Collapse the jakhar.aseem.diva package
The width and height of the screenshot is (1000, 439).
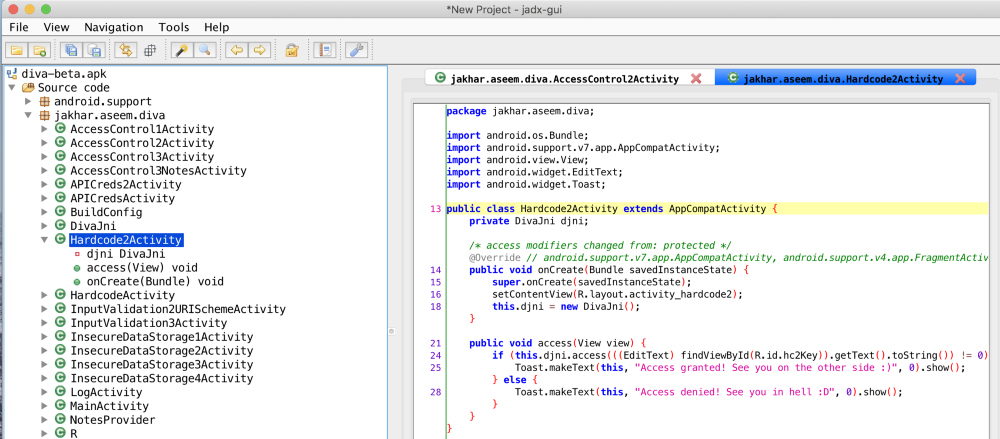(28, 116)
